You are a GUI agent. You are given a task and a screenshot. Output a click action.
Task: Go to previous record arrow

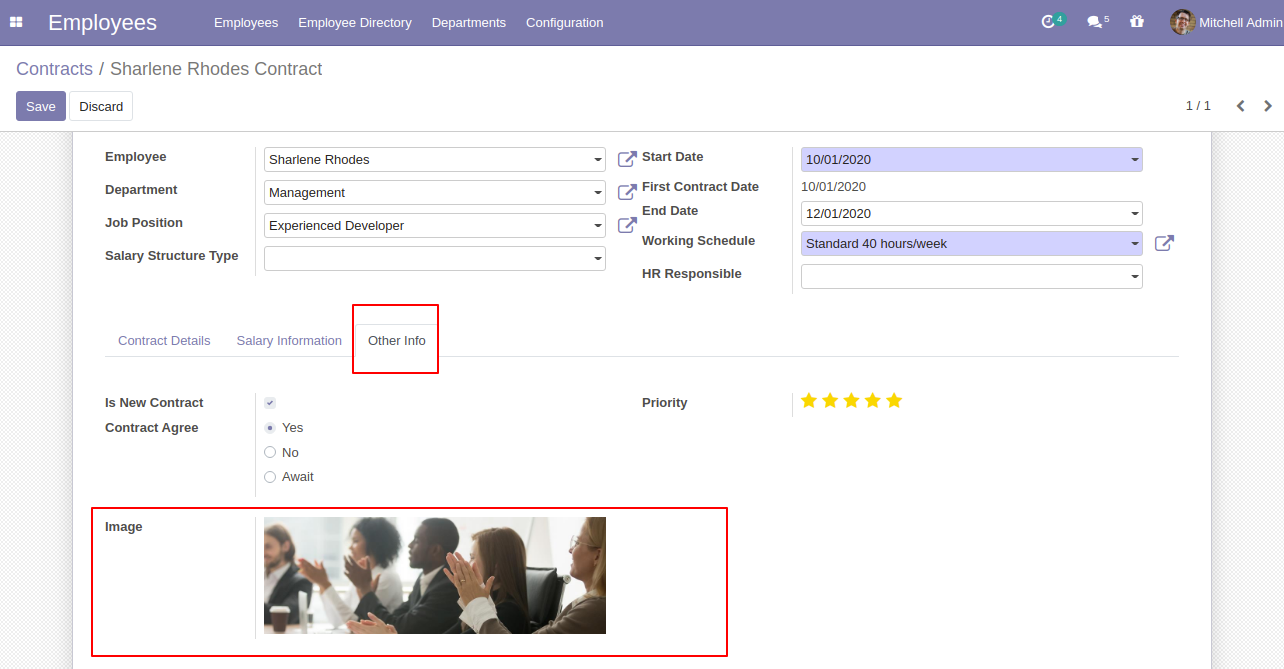coord(1240,106)
